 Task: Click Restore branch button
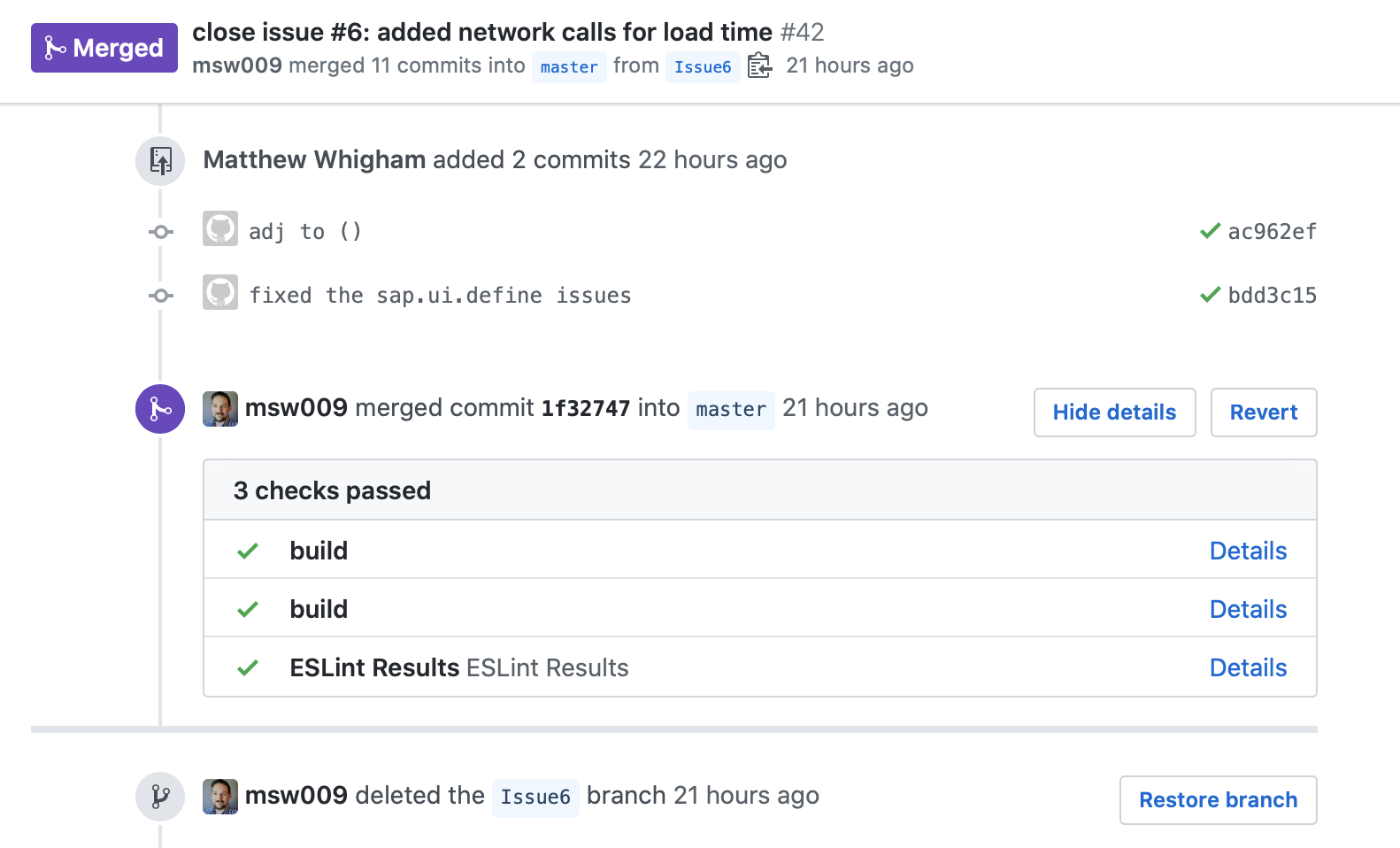tap(1218, 800)
